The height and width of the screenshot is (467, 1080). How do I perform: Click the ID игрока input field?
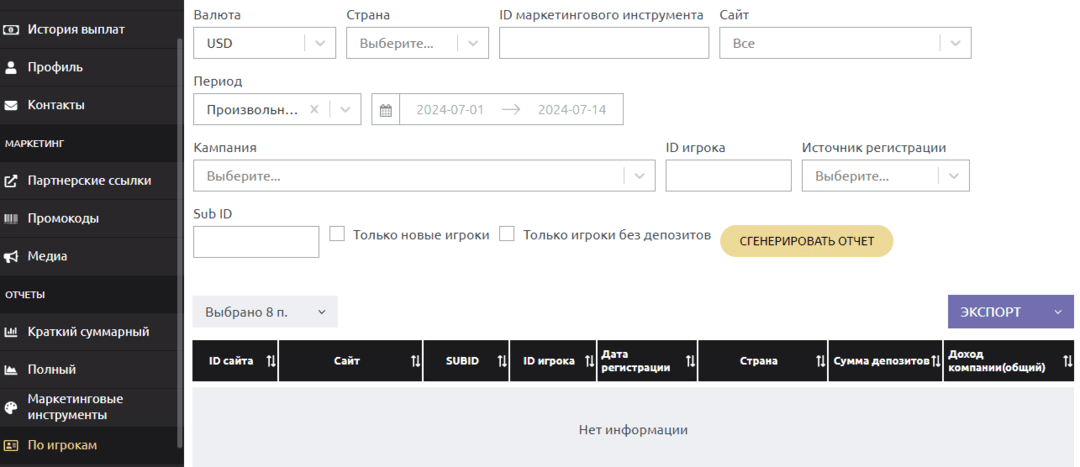pos(728,176)
